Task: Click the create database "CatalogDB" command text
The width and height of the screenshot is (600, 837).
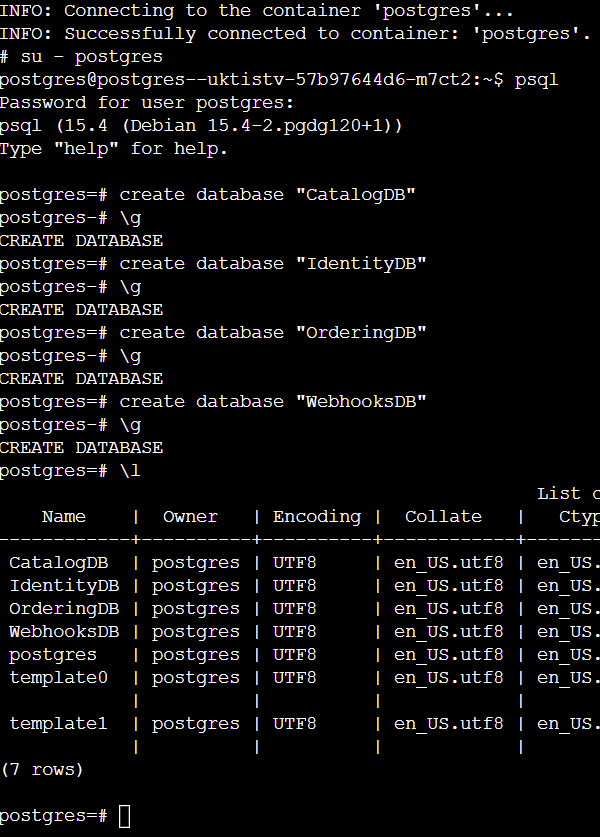Action: point(267,195)
